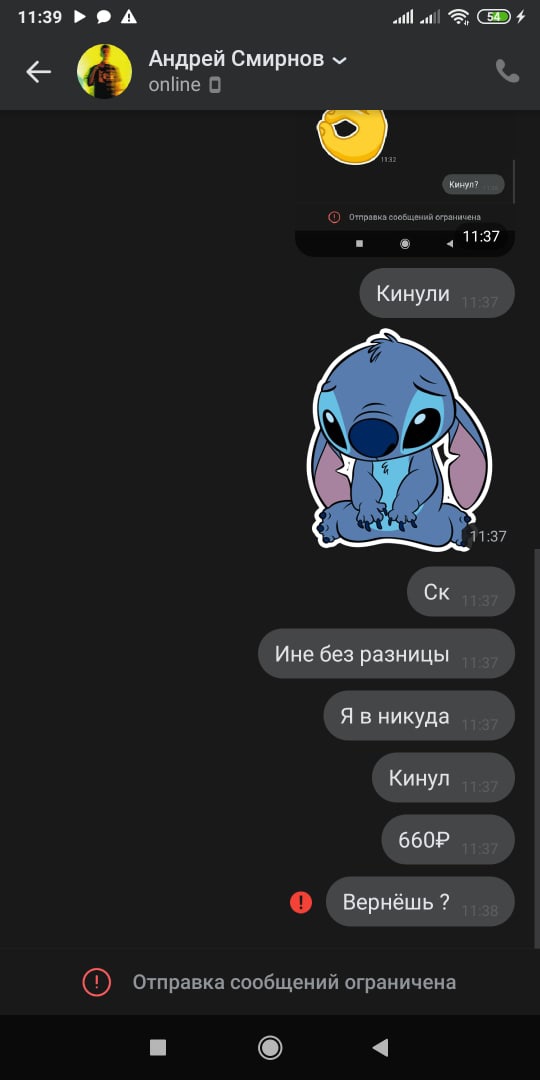Tap Android recent apps square button
The image size is (540, 1080).
(x=158, y=1048)
